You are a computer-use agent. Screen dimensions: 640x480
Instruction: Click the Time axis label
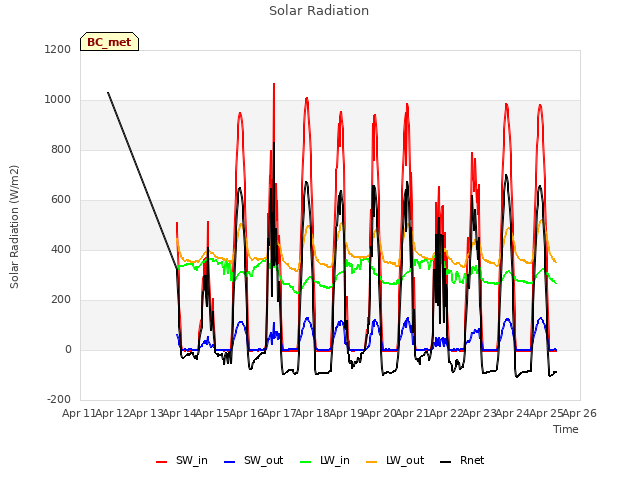(x=566, y=429)
